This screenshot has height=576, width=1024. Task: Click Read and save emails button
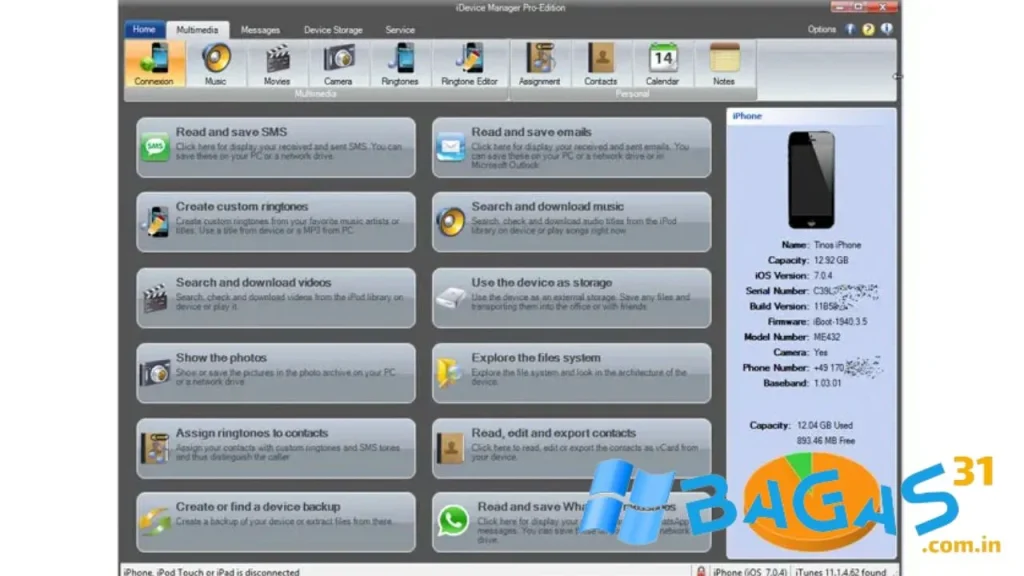click(x=571, y=148)
